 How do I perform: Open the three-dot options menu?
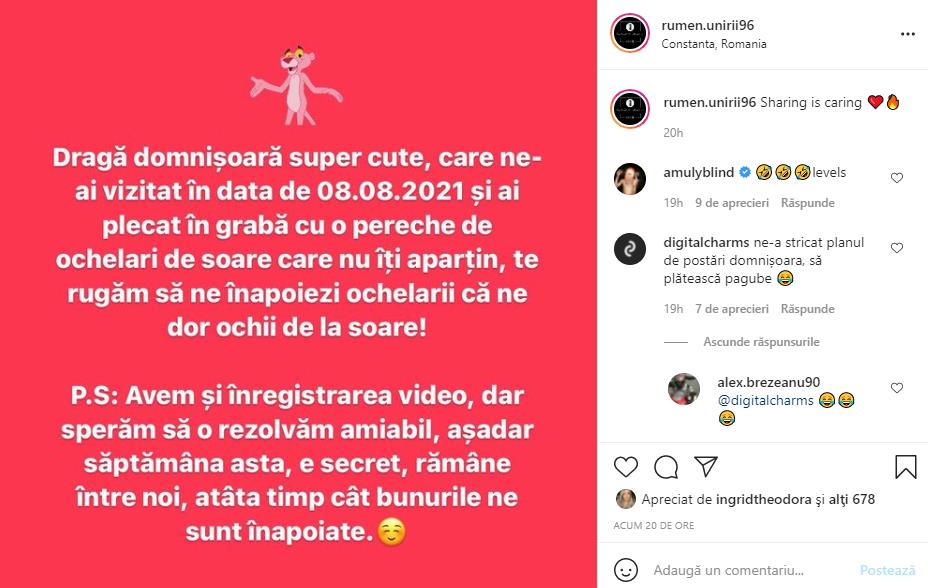coord(908,34)
